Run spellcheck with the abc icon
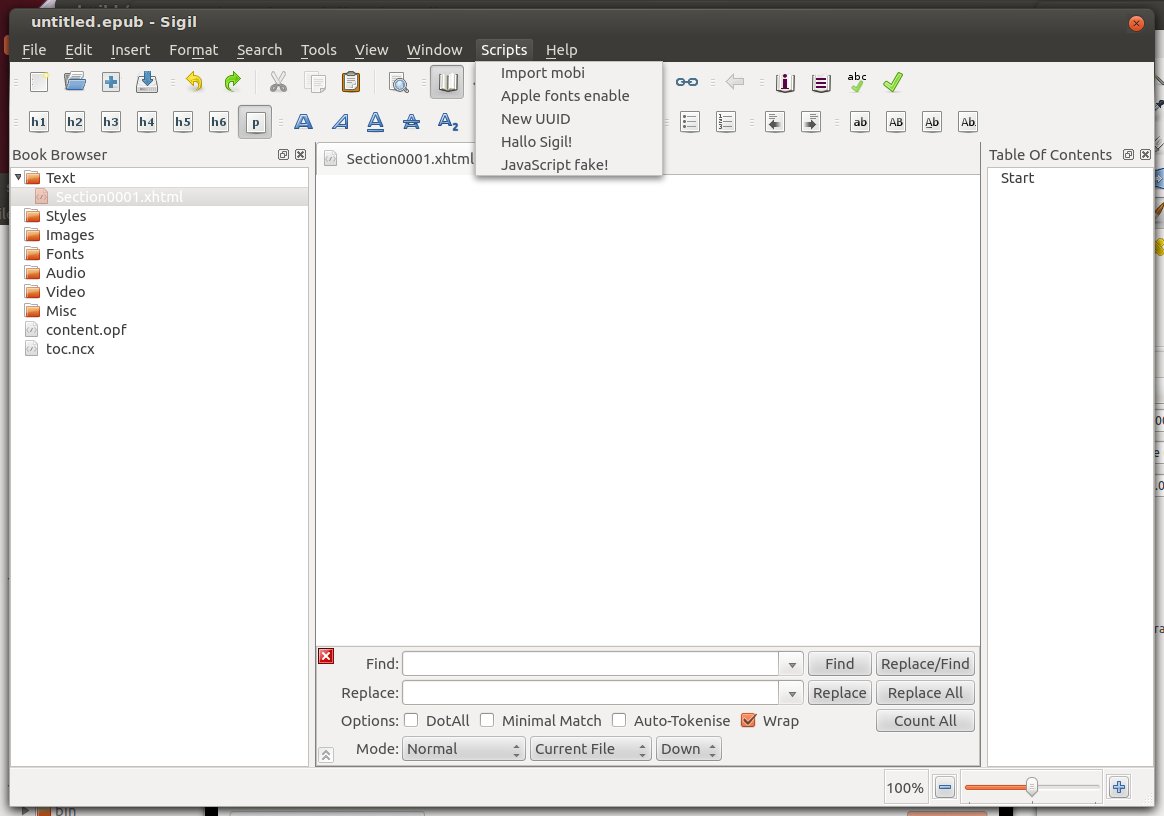1164x816 pixels. 857,82
